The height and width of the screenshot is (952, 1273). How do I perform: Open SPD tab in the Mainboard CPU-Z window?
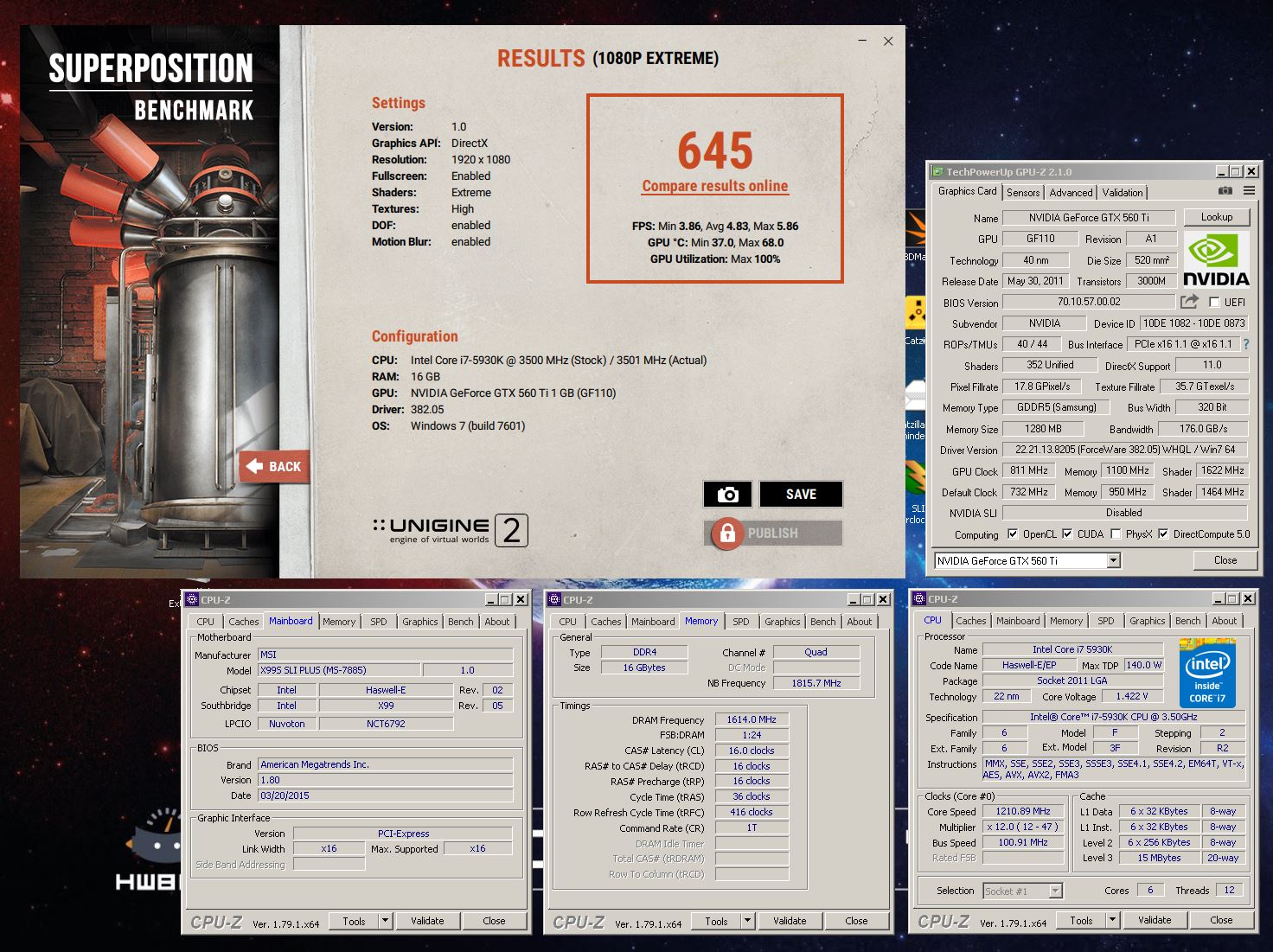pyautogui.click(x=379, y=622)
